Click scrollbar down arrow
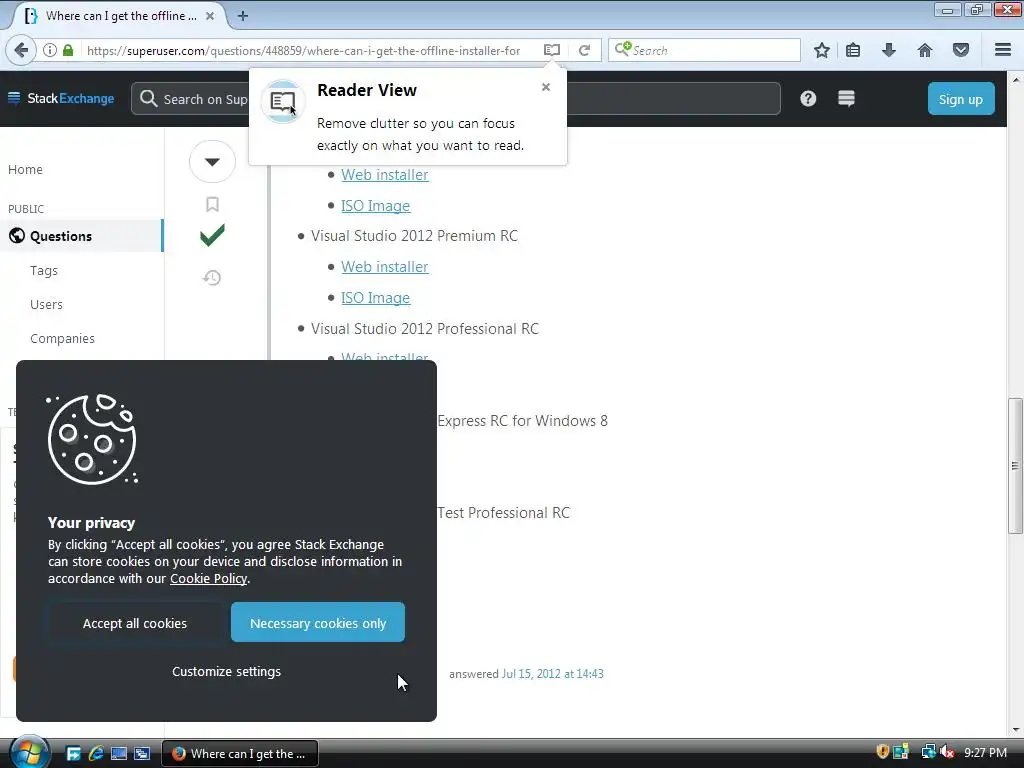This screenshot has width=1024, height=768. tap(1016, 730)
